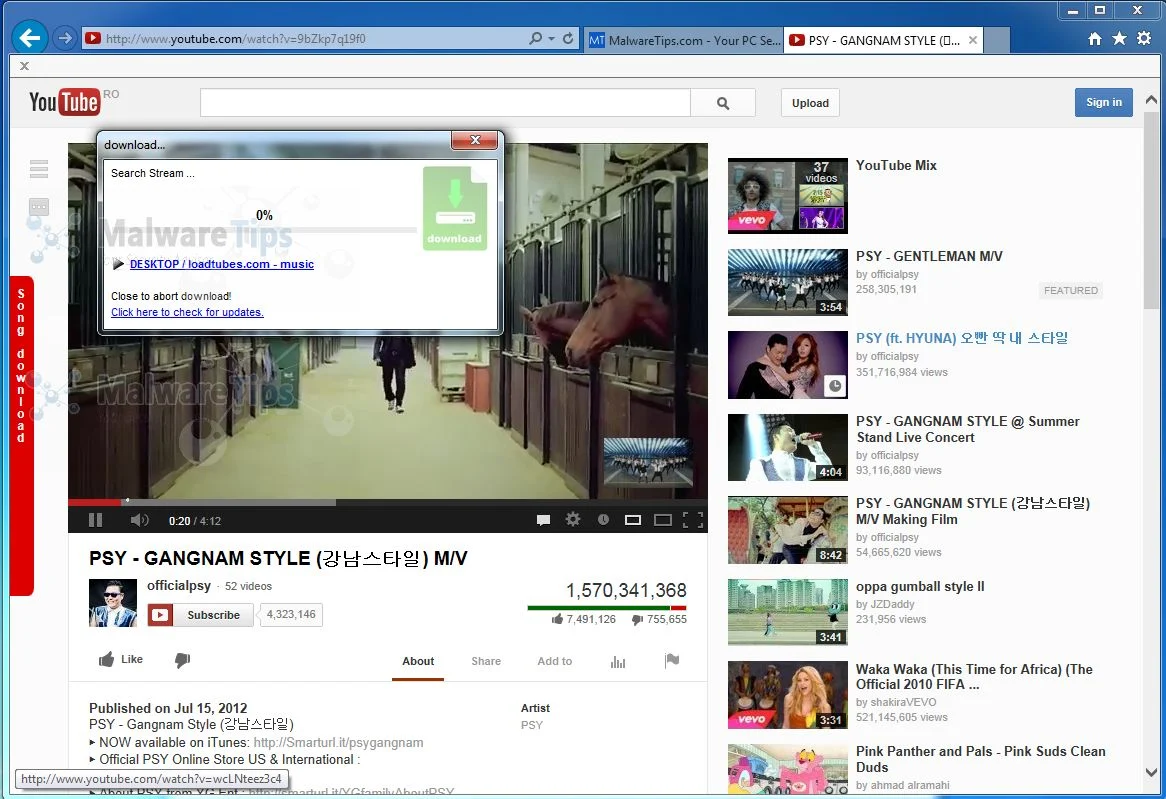Open DESKTOP / loadtubes.com - music link
This screenshot has width=1166, height=799.
[x=222, y=264]
